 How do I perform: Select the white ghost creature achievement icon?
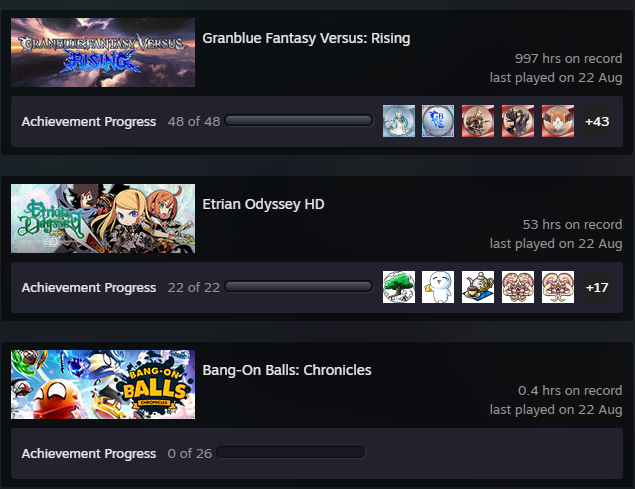(438, 287)
